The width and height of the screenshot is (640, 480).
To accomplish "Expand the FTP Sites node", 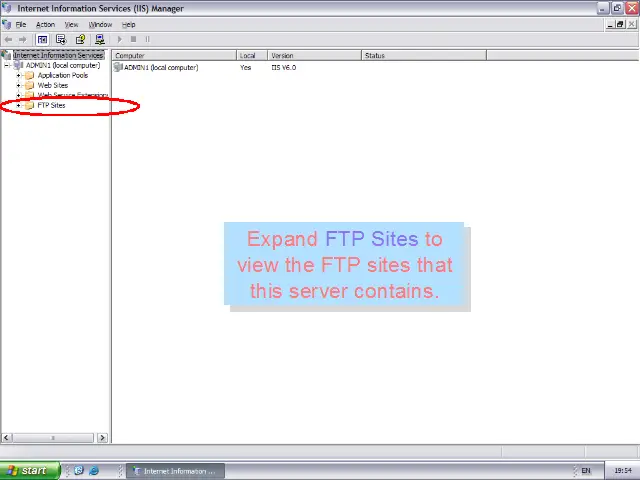I will click(x=18, y=105).
